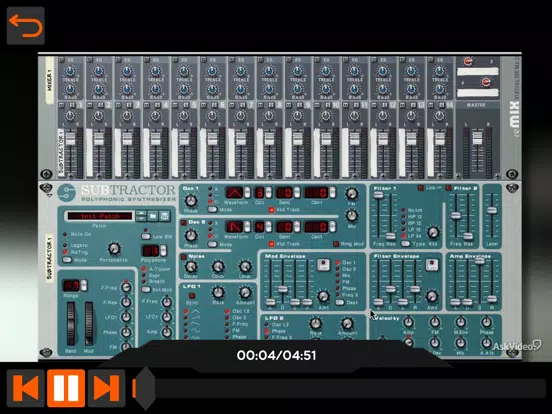This screenshot has height=414, width=552.
Task: Toggle the filter Link button
Action: [x=420, y=188]
